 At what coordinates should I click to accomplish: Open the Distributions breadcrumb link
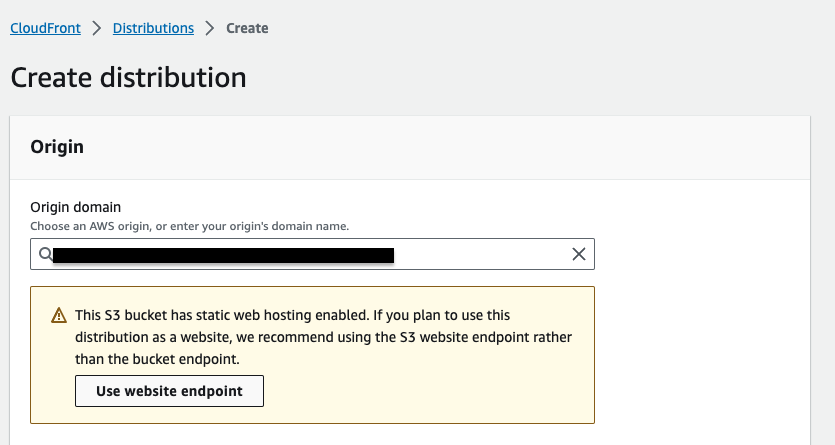pyautogui.click(x=153, y=28)
